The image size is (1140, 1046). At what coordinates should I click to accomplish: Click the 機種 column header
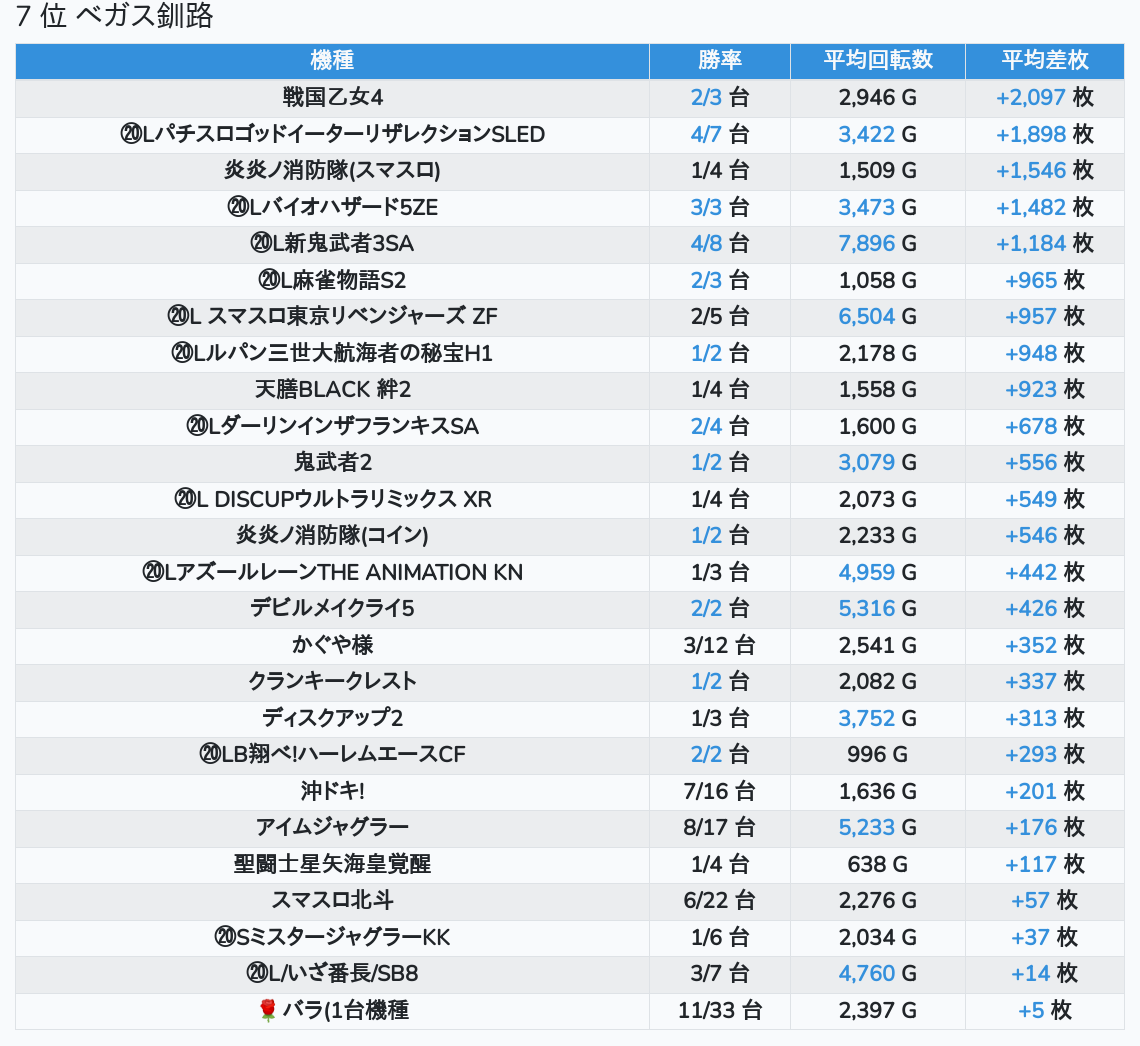(332, 60)
